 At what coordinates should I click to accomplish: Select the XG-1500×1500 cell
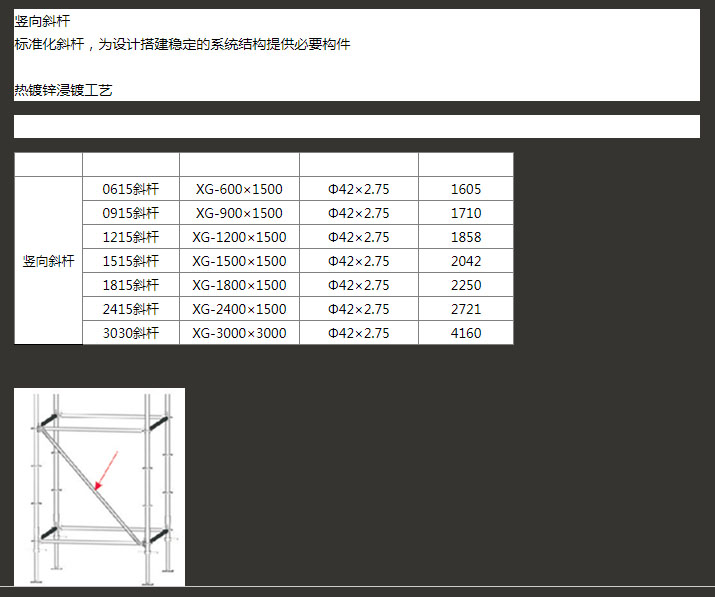coord(239,261)
